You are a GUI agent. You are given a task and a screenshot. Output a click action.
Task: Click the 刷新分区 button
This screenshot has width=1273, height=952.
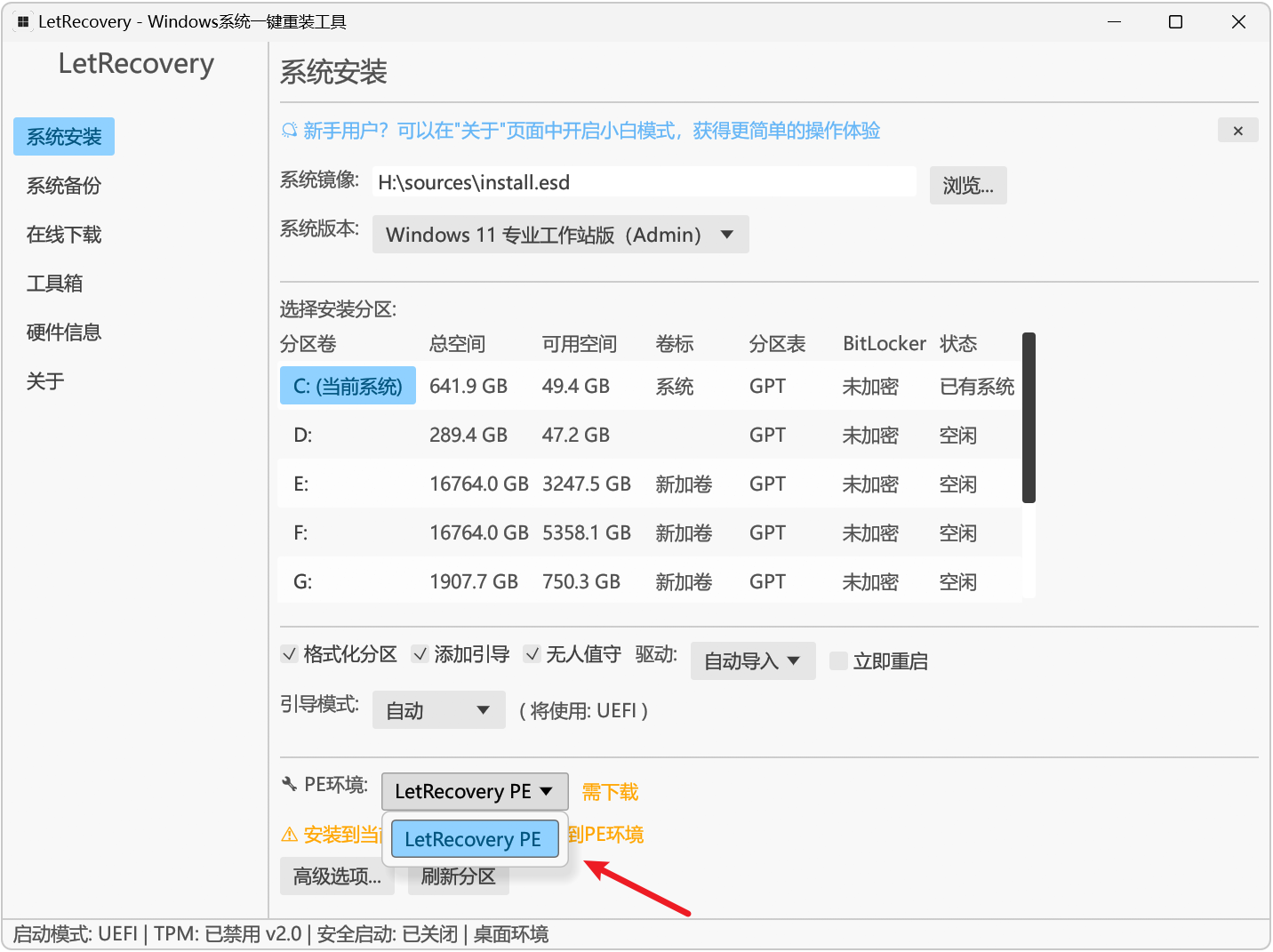[x=459, y=876]
